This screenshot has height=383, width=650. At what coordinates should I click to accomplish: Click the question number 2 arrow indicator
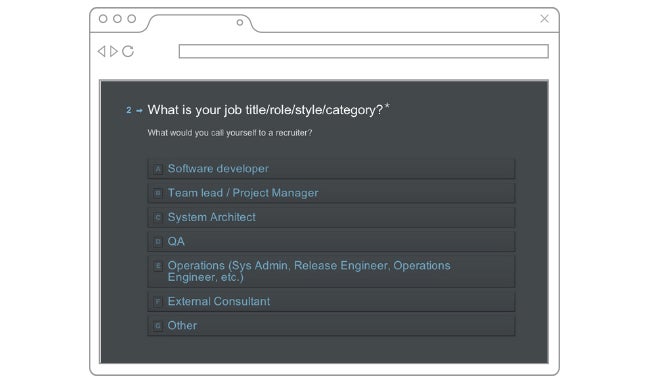point(134,110)
